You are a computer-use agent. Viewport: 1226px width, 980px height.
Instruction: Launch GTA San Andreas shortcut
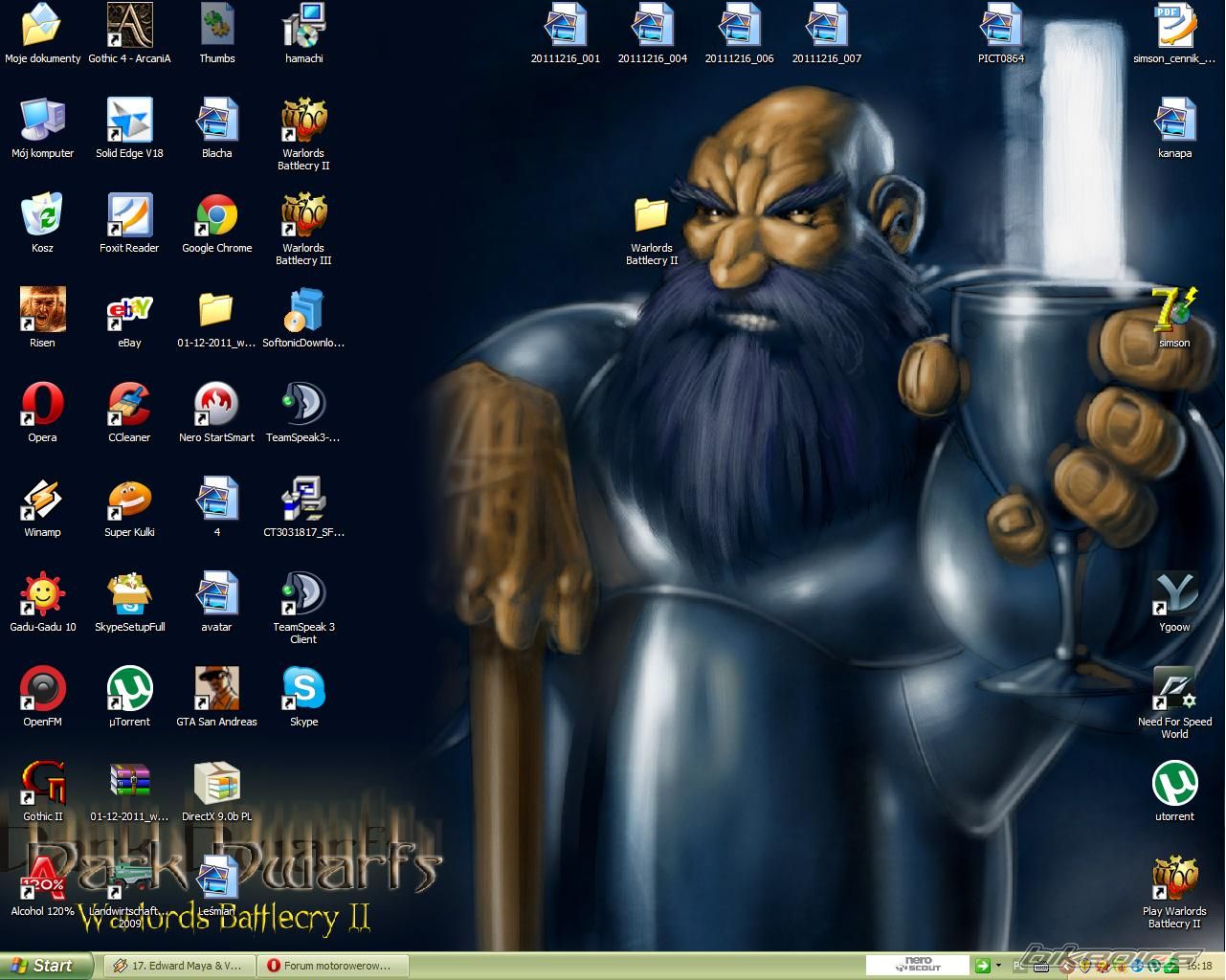coord(217,689)
